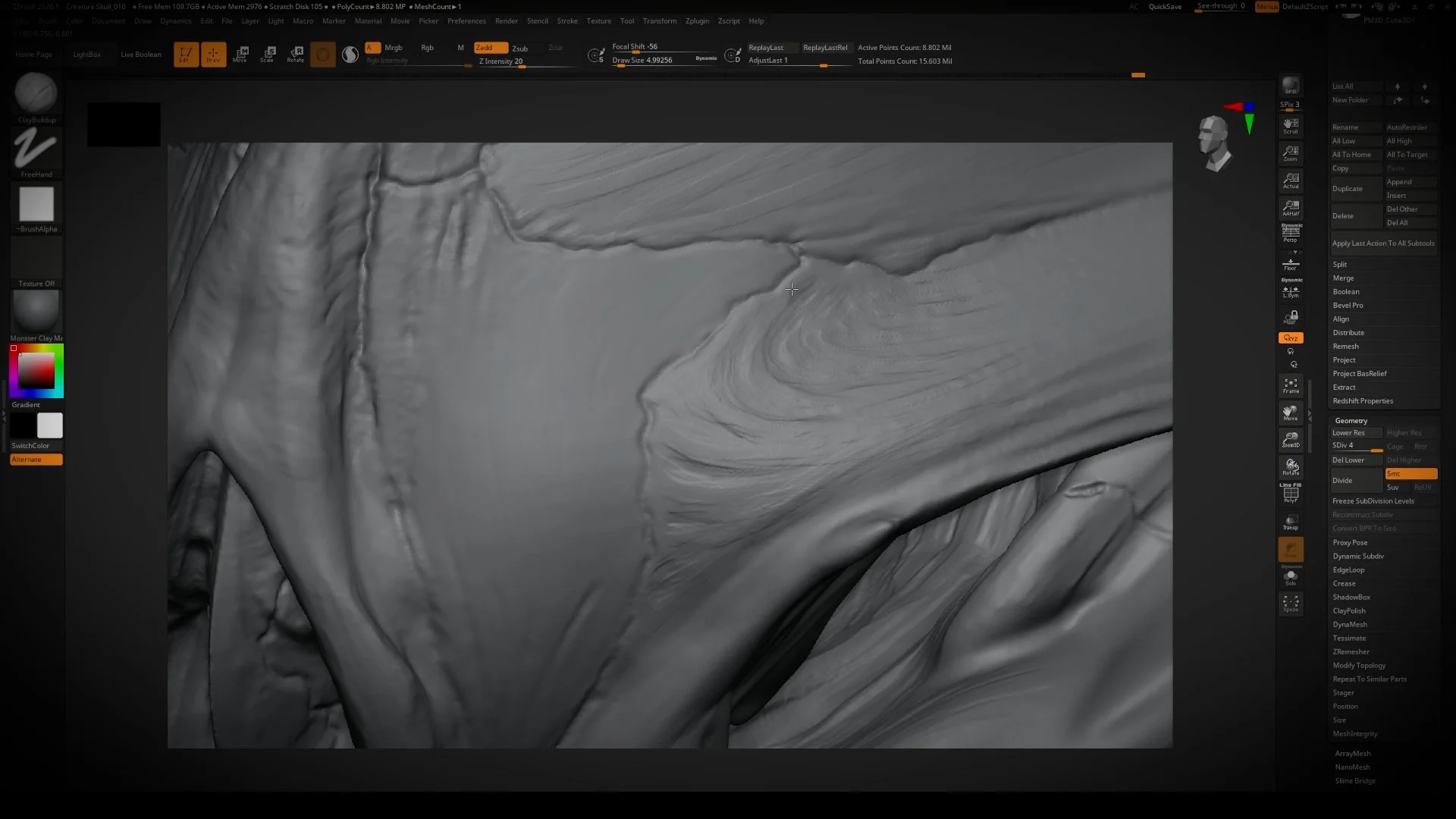
Task: Click the Scale gizmo icon
Action: pyautogui.click(x=268, y=54)
